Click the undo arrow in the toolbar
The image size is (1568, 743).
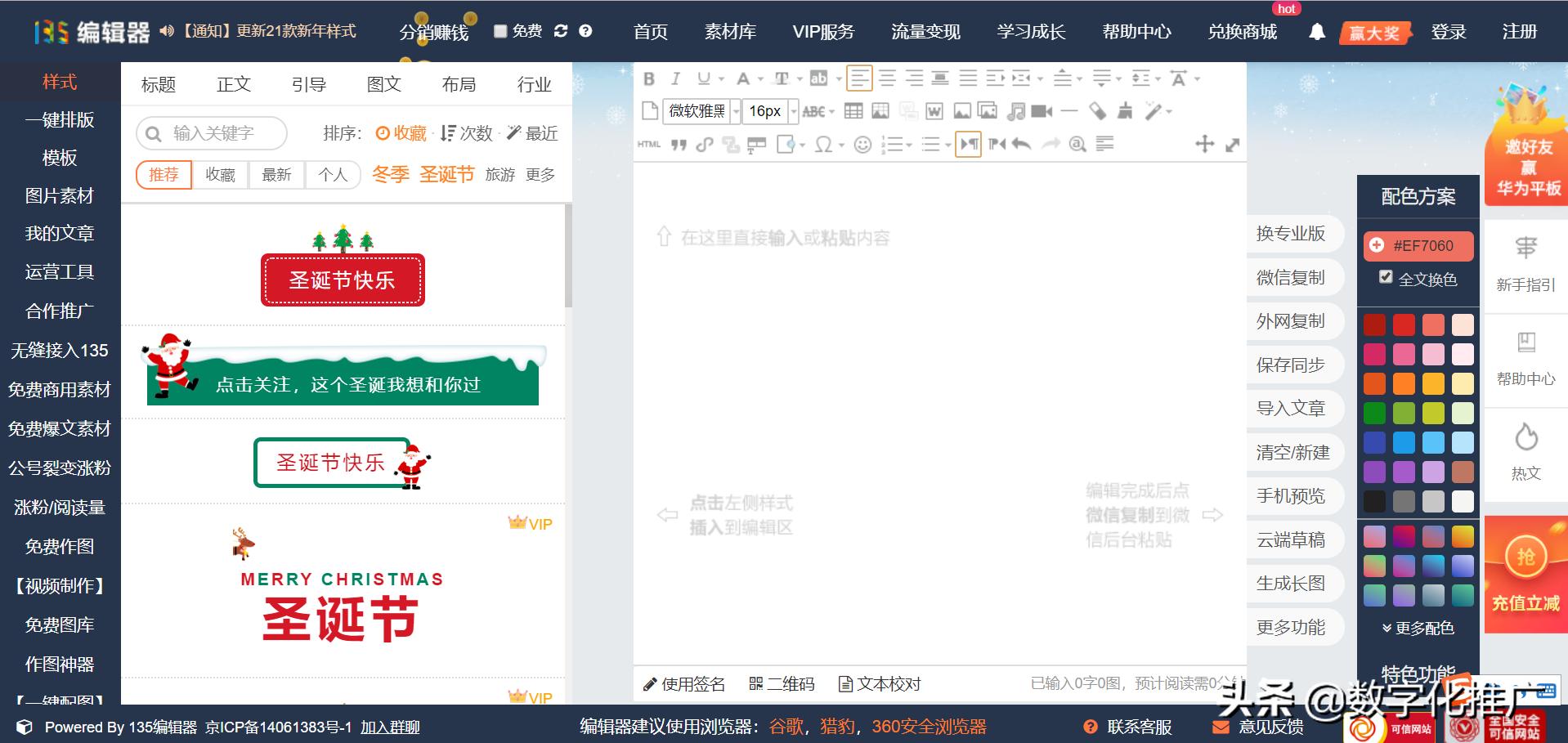tap(1021, 144)
